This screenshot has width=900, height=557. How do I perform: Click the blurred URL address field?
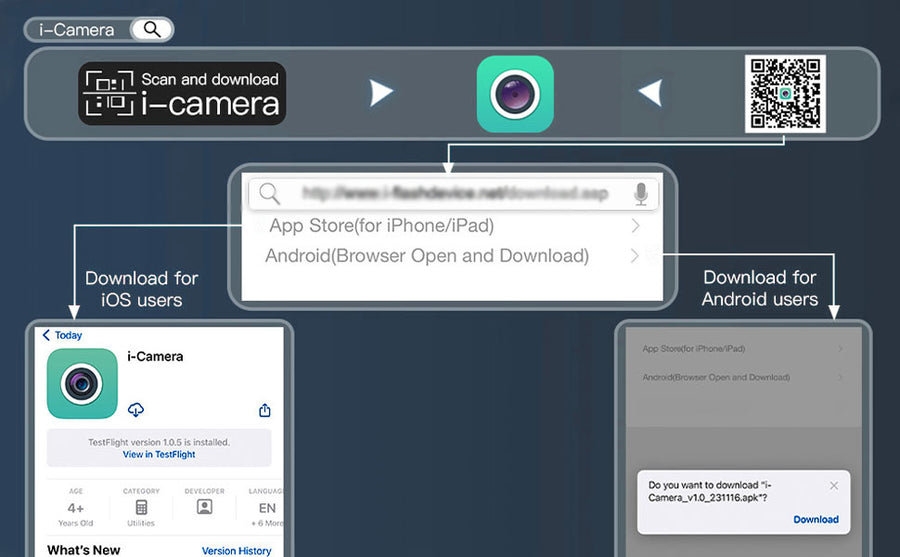(x=455, y=193)
